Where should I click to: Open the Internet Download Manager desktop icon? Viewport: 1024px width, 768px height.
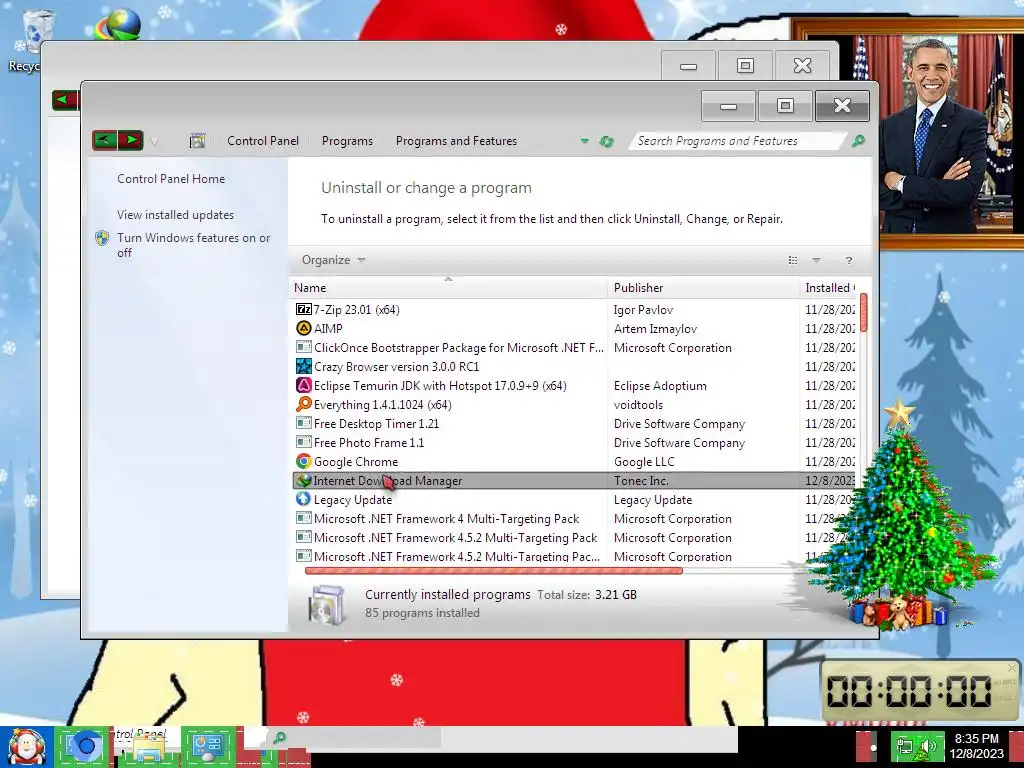pos(118,24)
